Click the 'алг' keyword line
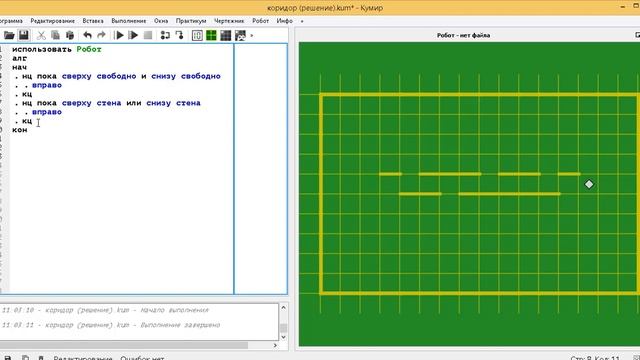The image size is (640, 360). click(x=20, y=58)
